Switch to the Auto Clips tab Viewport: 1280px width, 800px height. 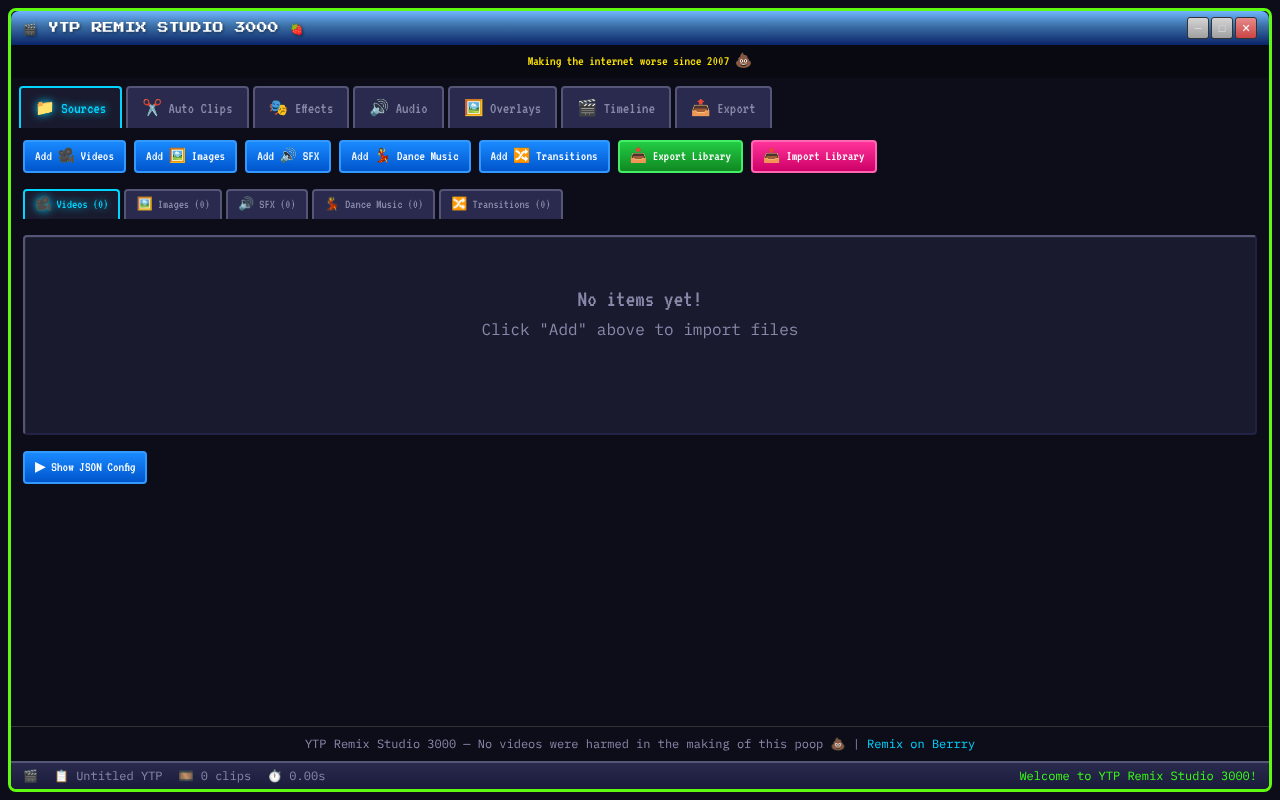(187, 108)
